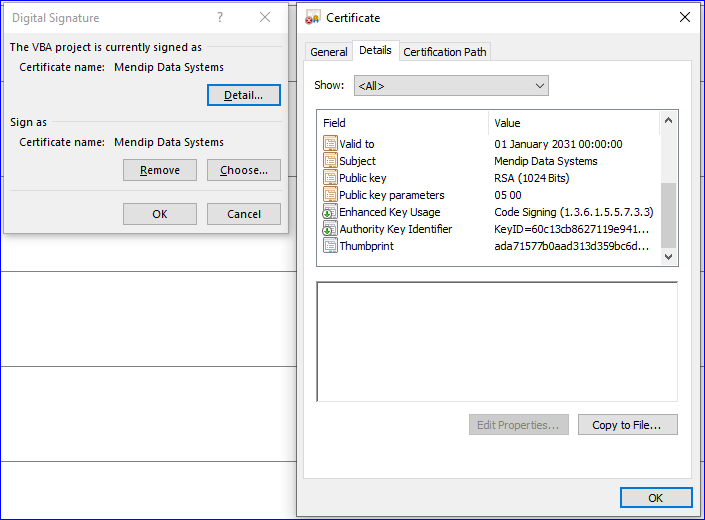Click the Subject field icon
Screen dimensions: 705x520
(x=330, y=161)
